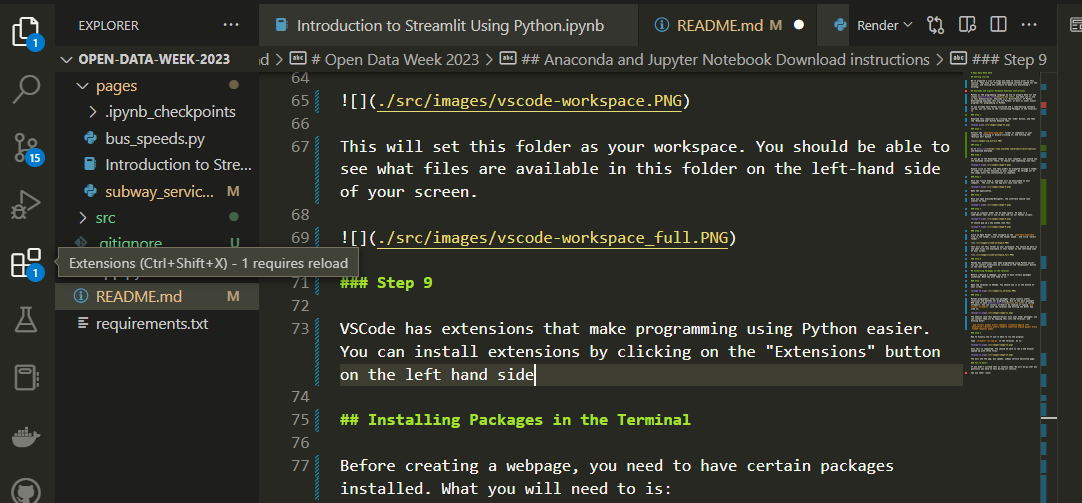Click the M status of subway_servic... file
The image size is (1082, 503).
[x=233, y=191]
